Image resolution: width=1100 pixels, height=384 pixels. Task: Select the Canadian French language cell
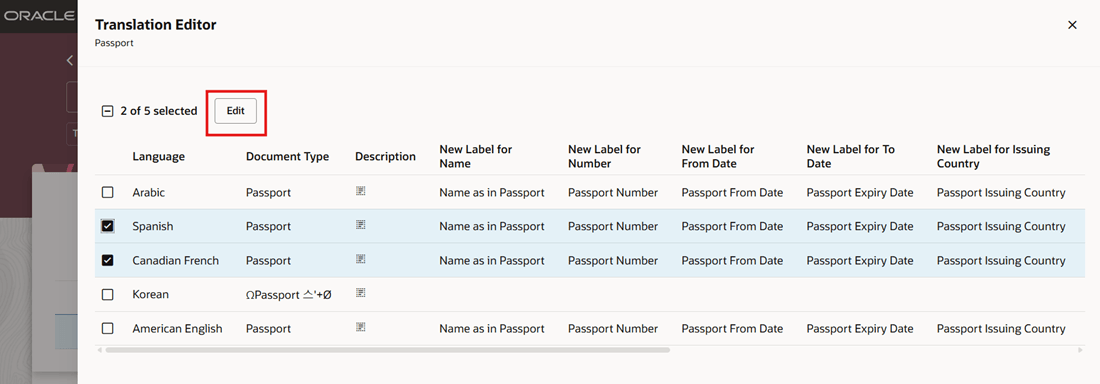click(x=176, y=260)
